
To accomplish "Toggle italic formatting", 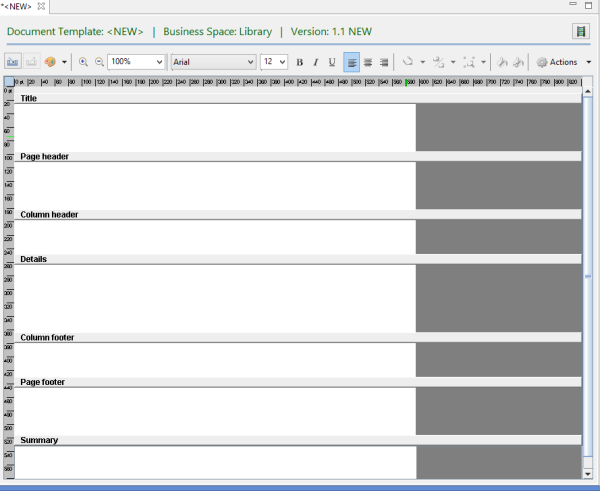I will (315, 62).
